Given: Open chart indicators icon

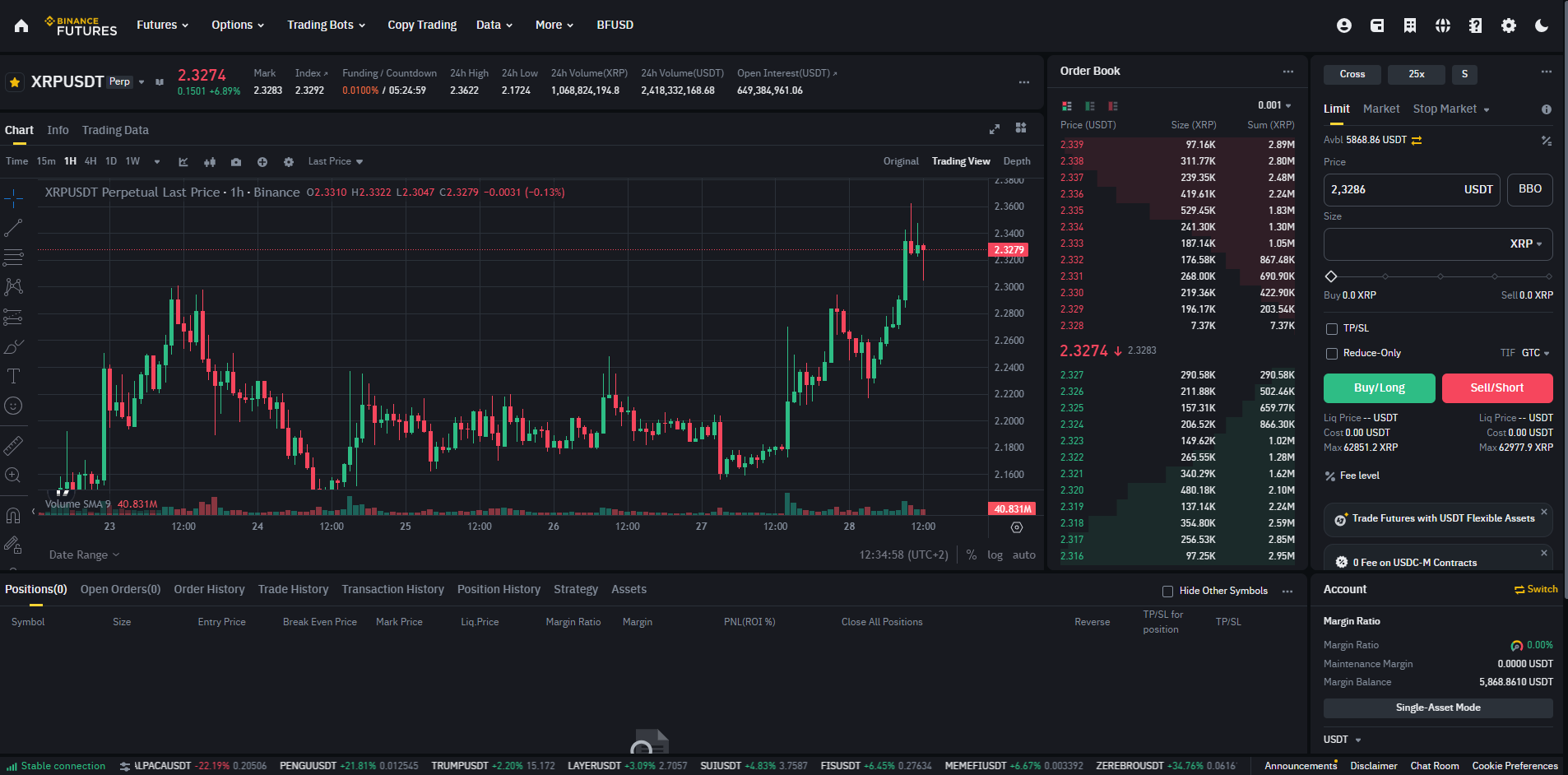Looking at the screenshot, I should tap(183, 162).
